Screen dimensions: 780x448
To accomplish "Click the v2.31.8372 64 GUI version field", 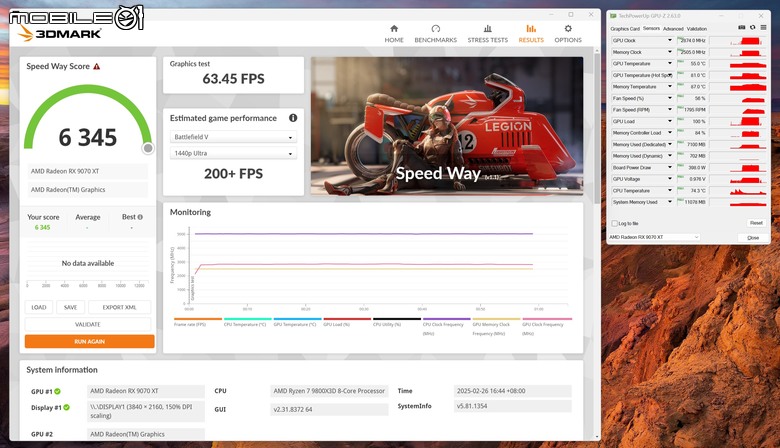I will 329,409.
